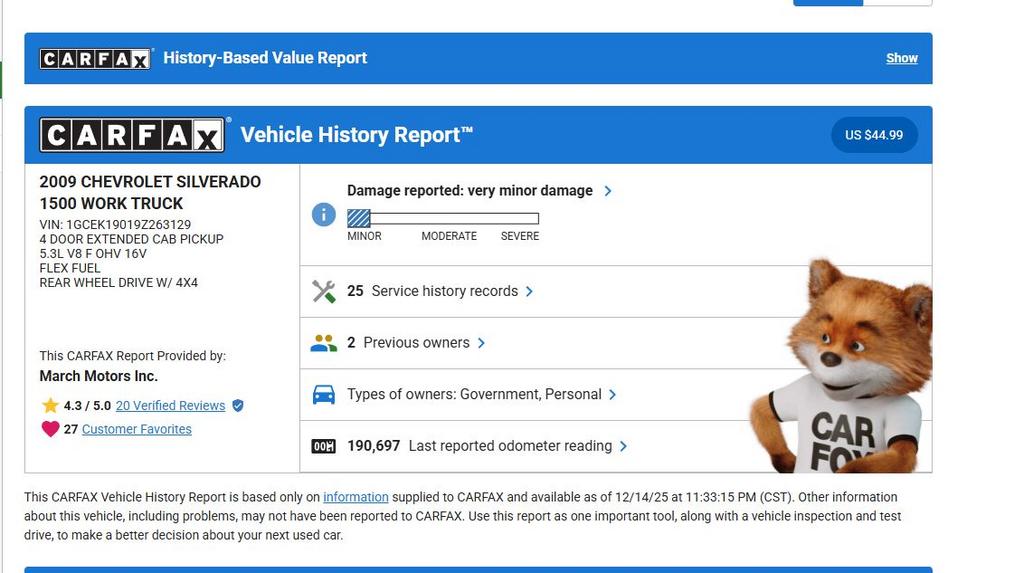Open the 20 Verified Reviews link
Screen dimensions: 1024x573
pyautogui.click(x=170, y=405)
